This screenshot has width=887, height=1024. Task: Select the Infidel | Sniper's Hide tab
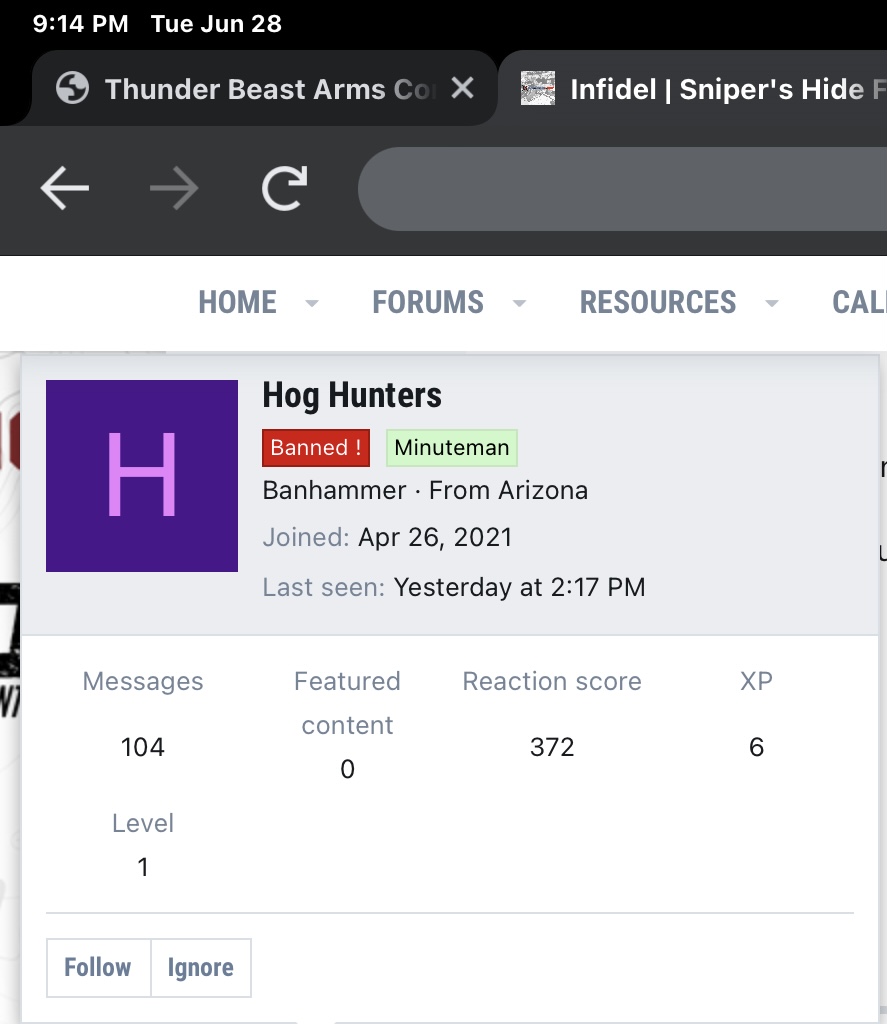693,88
